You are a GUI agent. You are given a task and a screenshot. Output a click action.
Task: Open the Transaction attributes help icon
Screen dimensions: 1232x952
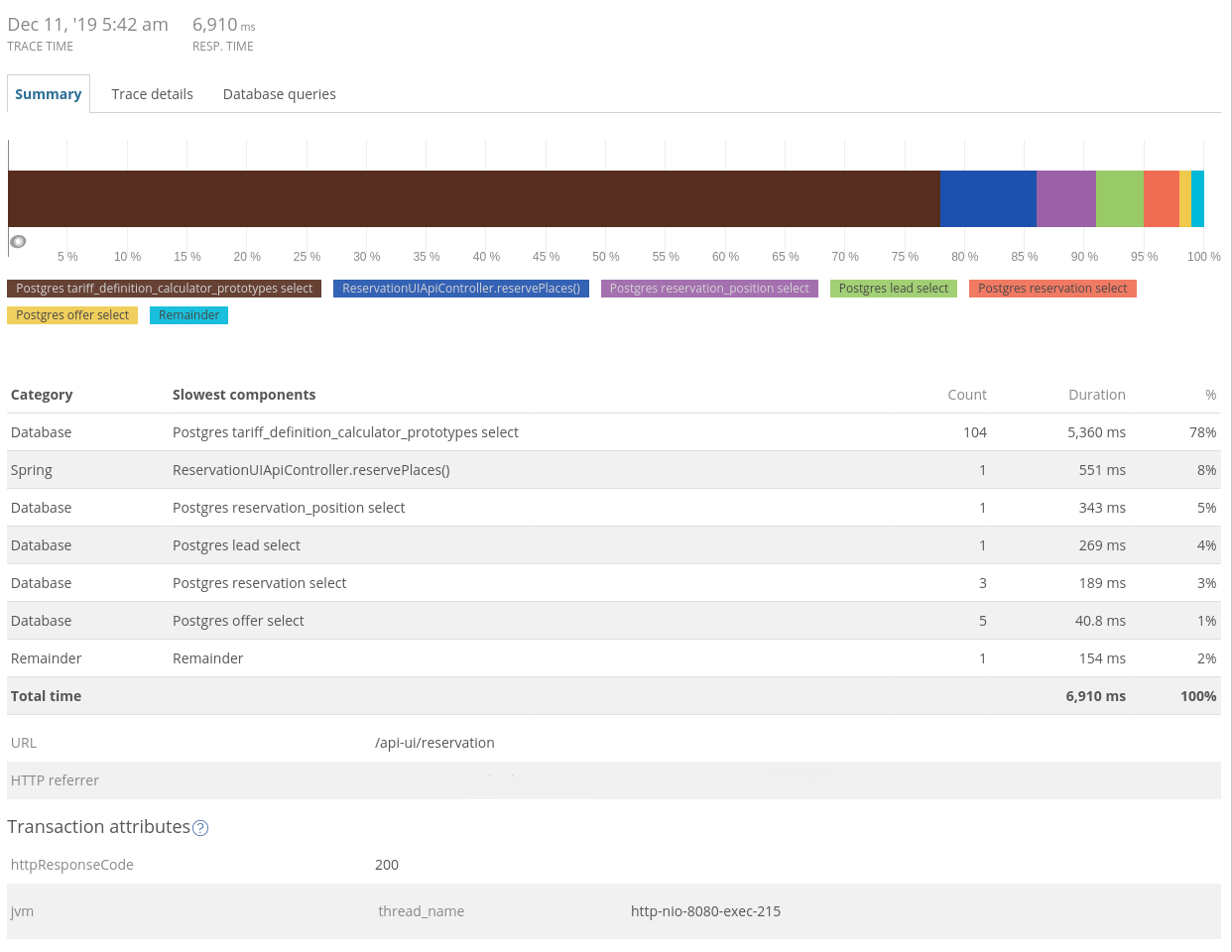[200, 828]
